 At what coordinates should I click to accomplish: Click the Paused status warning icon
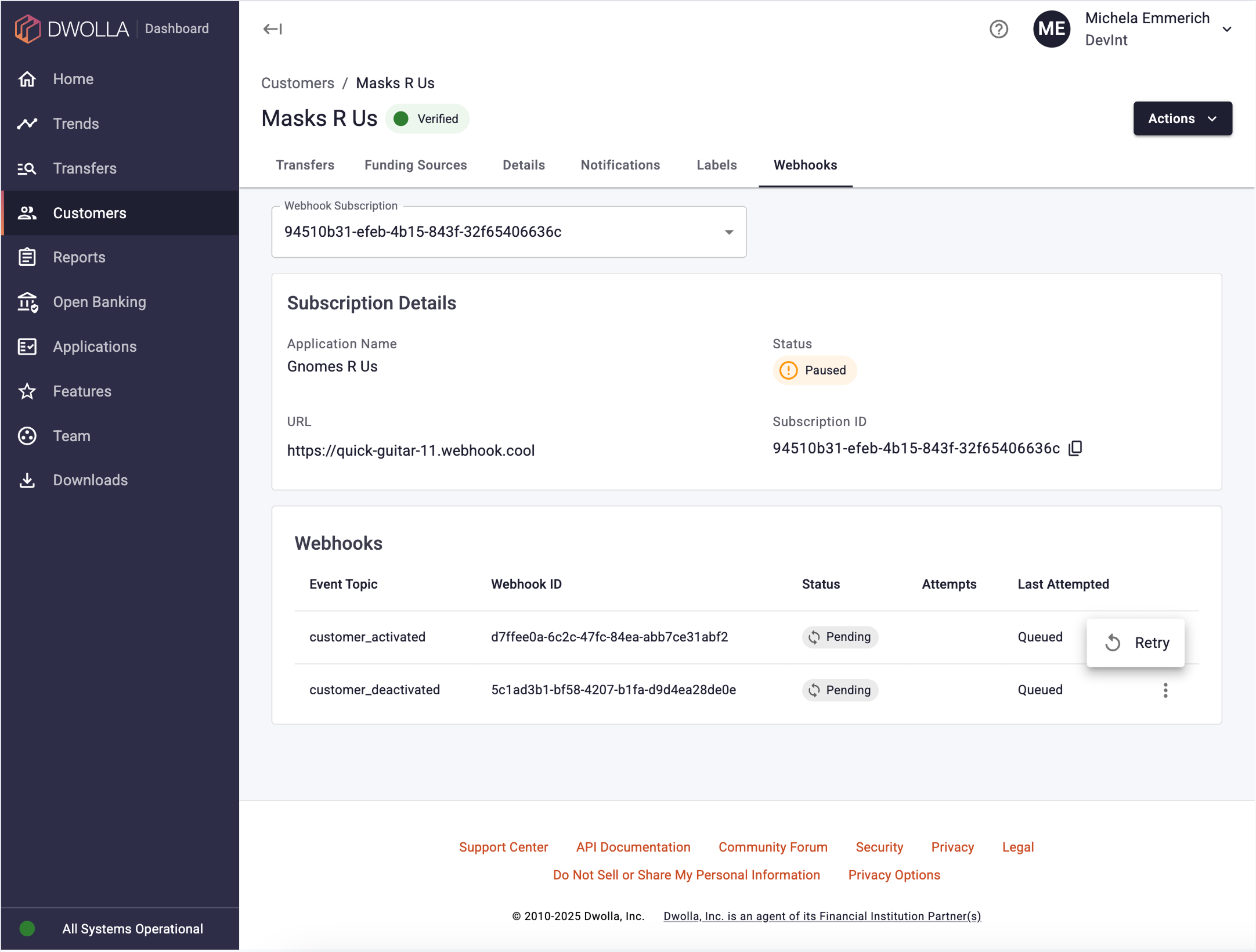(x=788, y=370)
